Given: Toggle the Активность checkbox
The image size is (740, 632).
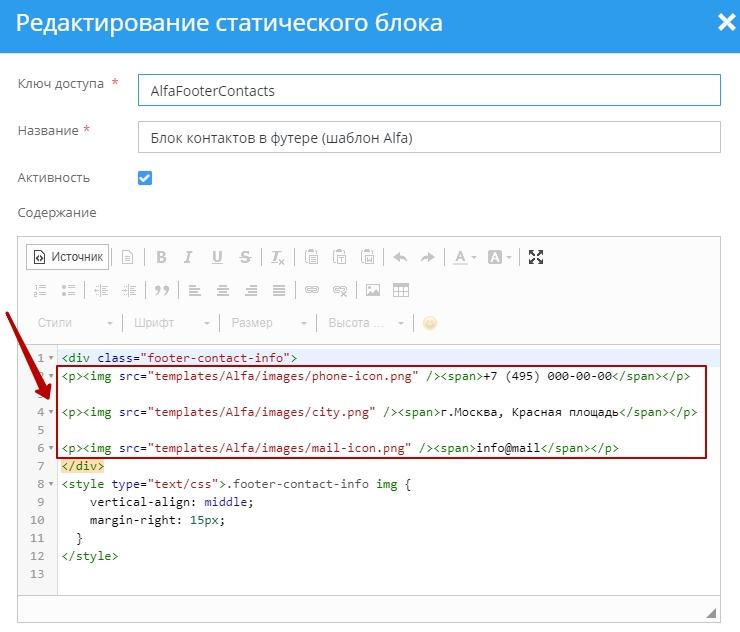Looking at the screenshot, I should 145,178.
